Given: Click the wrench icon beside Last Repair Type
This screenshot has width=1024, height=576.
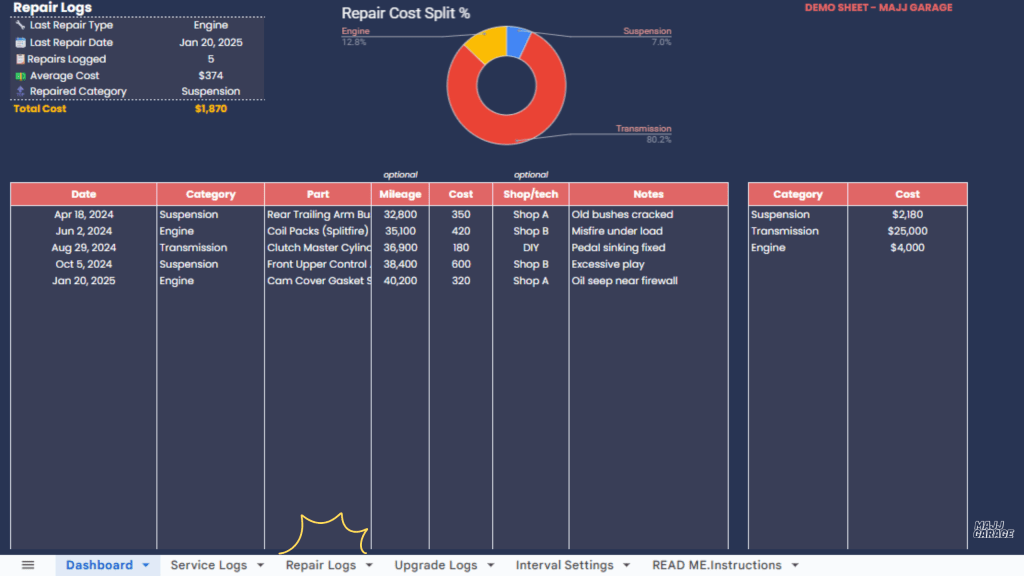Looking at the screenshot, I should [x=20, y=26].
